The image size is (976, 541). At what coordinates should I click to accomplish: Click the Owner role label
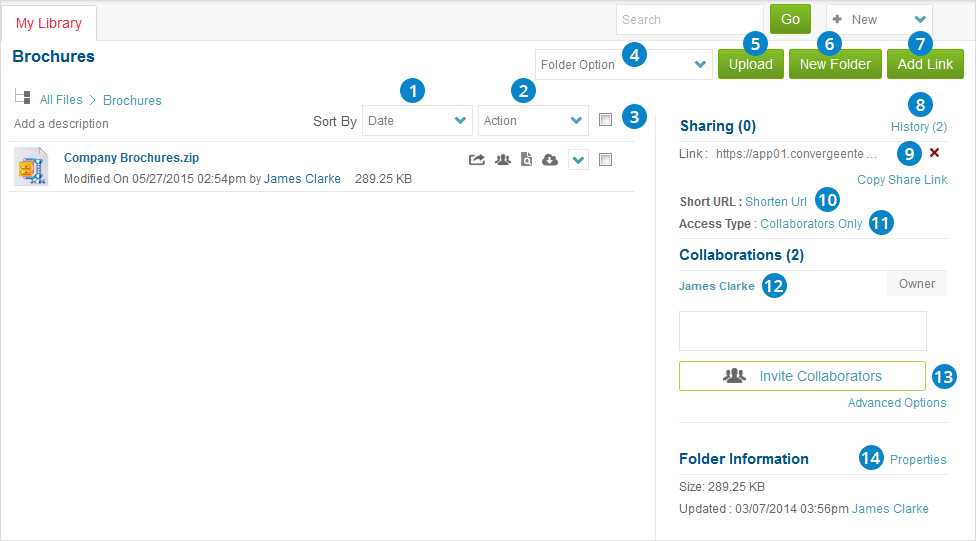917,284
